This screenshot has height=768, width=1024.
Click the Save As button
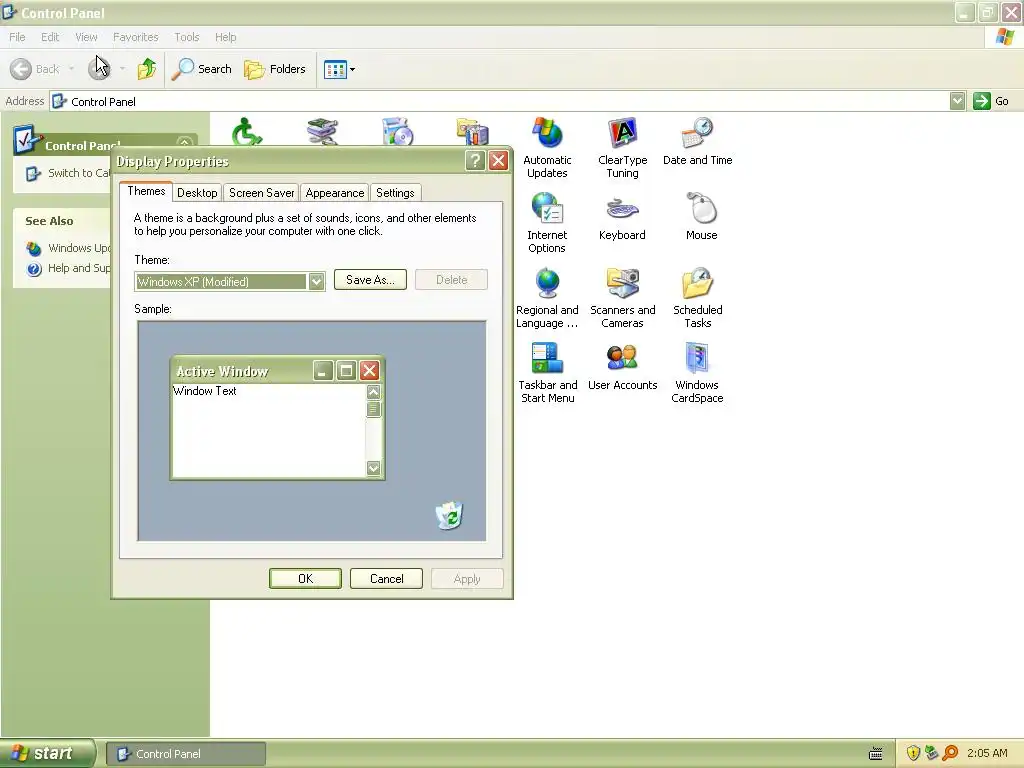click(x=370, y=280)
